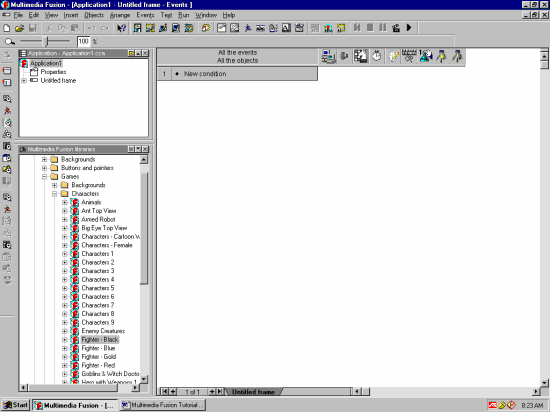Click the Pause button in toolbar

tap(383, 27)
